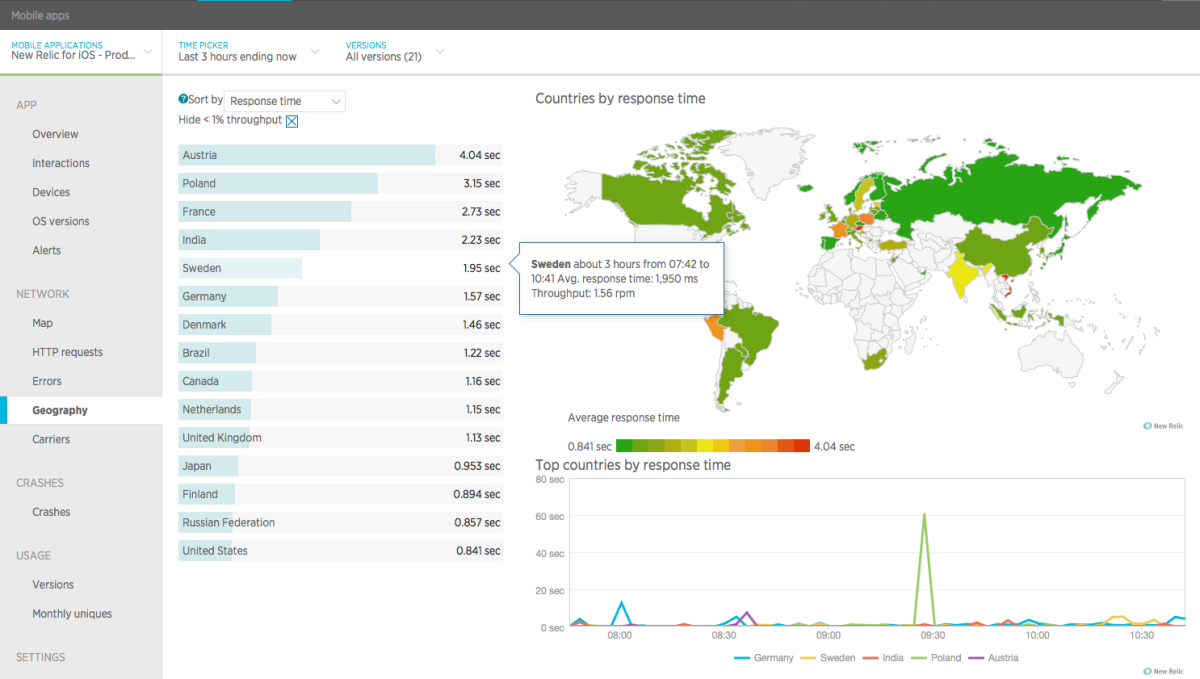The height and width of the screenshot is (679, 1200).
Task: Expand the Mobile Applications selector
Action: click(x=82, y=51)
